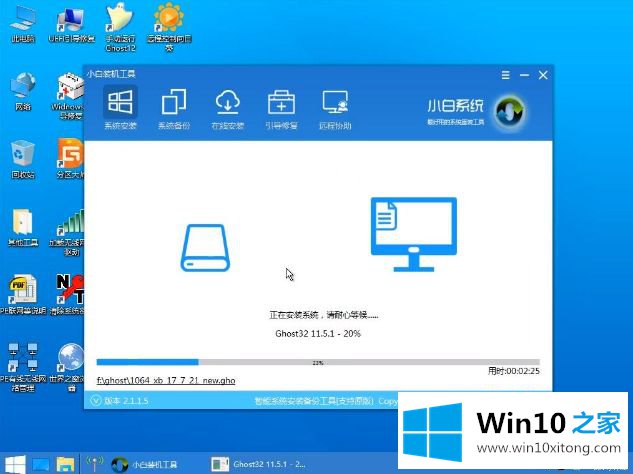The height and width of the screenshot is (474, 633).
Task: Open the Windows Start button
Action: 15,464
